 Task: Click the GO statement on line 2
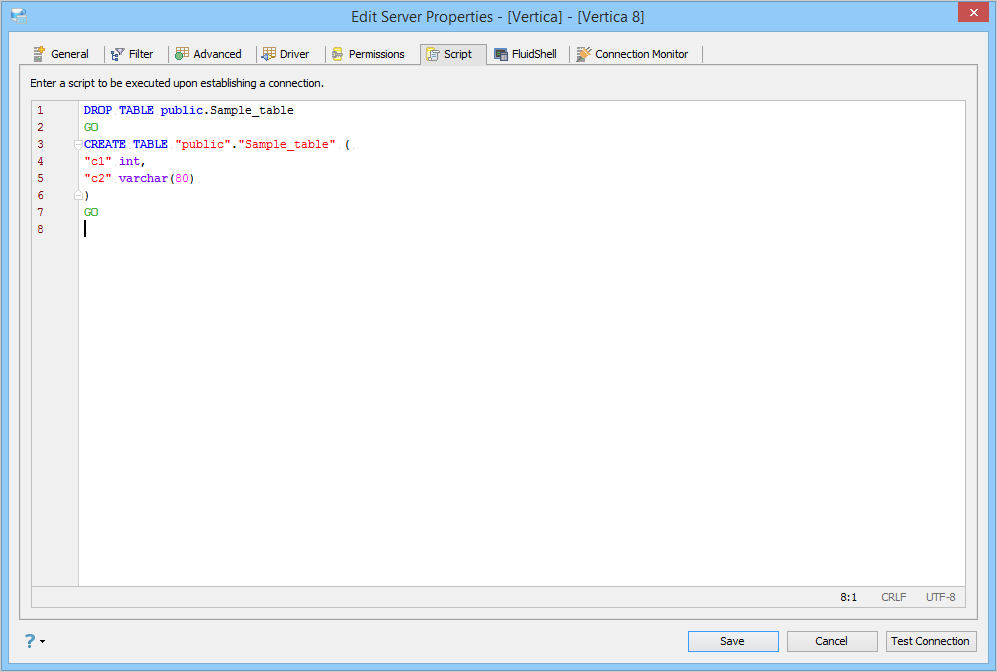coord(91,127)
